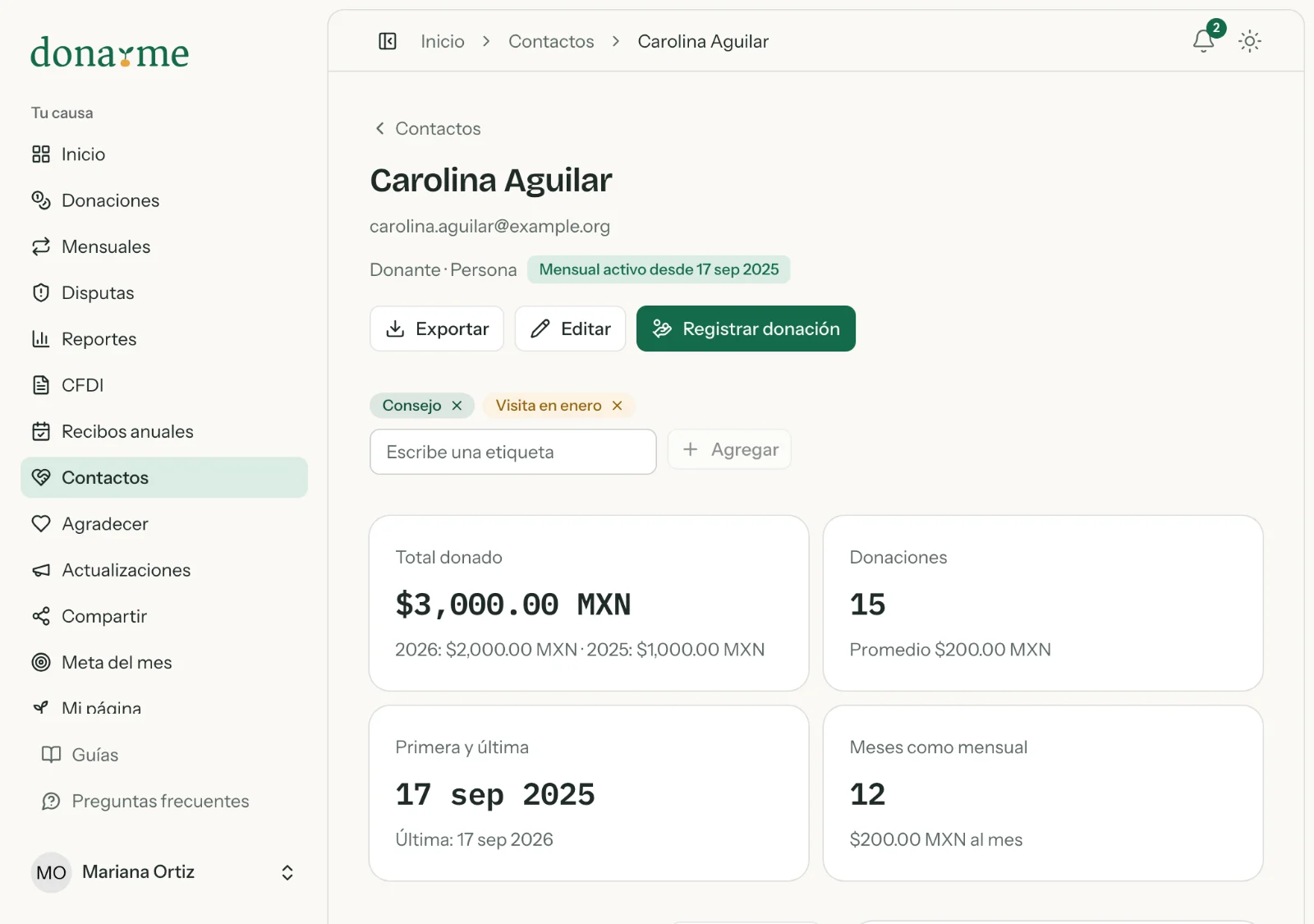Click the Preguntas frecuentes help icon
Image resolution: width=1314 pixels, height=924 pixels.
[51, 801]
